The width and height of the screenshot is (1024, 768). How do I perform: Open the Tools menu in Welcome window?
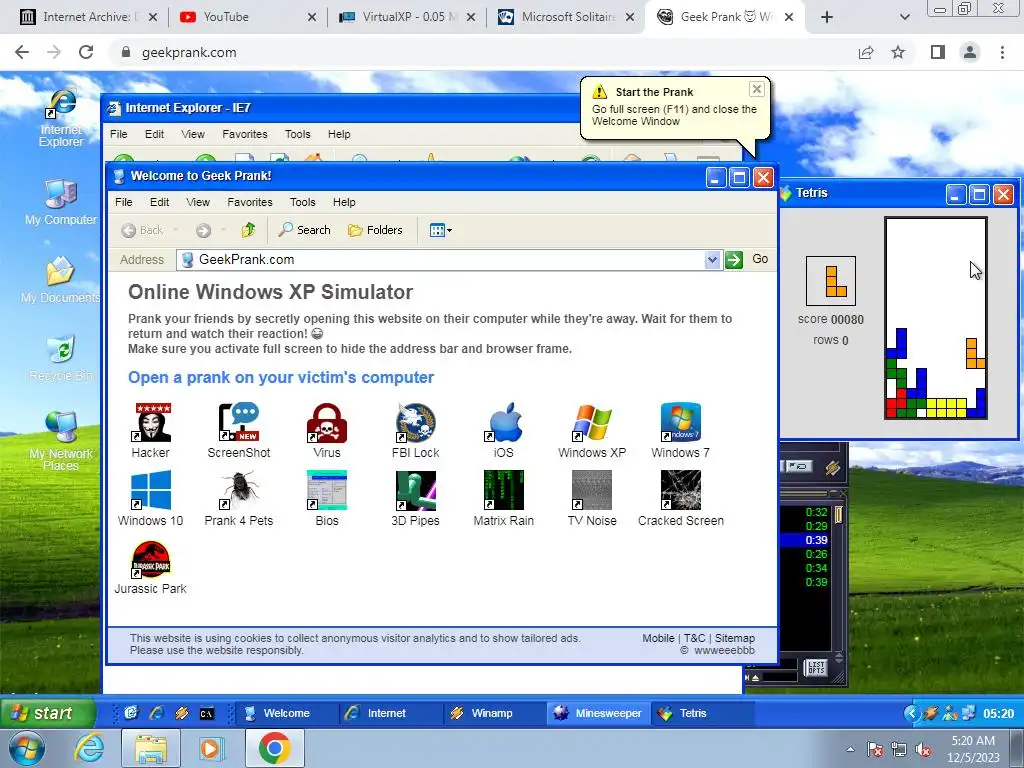(302, 202)
